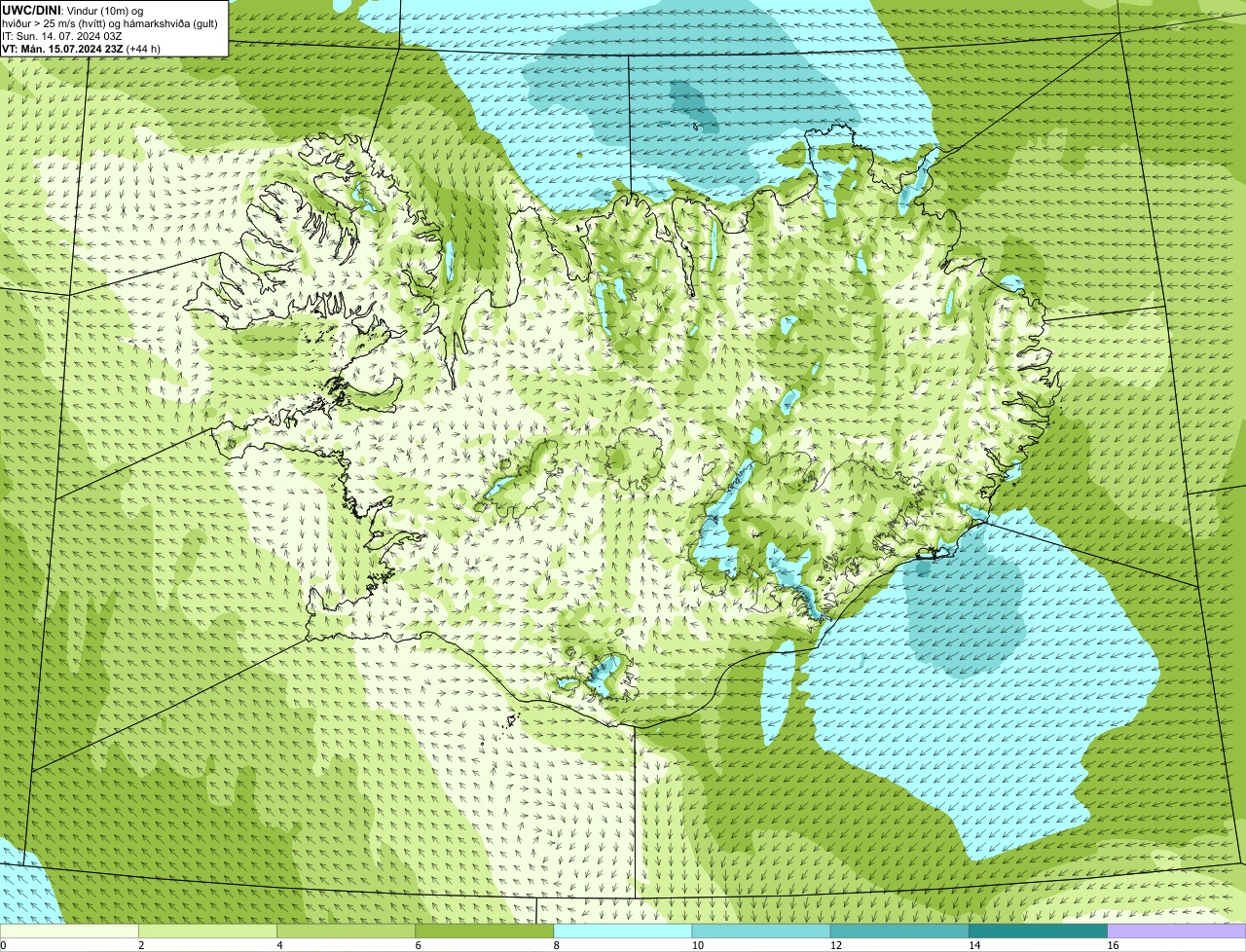This screenshot has width=1246, height=952.
Task: Click the 10–12 m/s turquoise swatch
Action: (761, 931)
